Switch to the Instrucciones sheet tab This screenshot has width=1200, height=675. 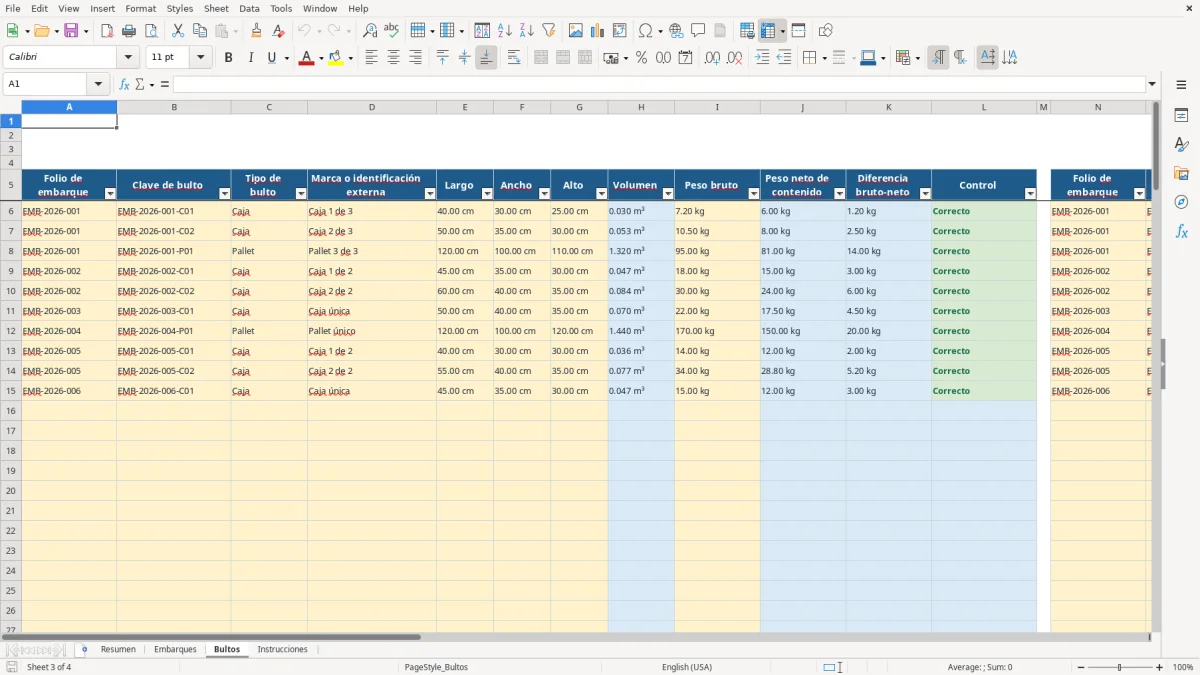(283, 649)
